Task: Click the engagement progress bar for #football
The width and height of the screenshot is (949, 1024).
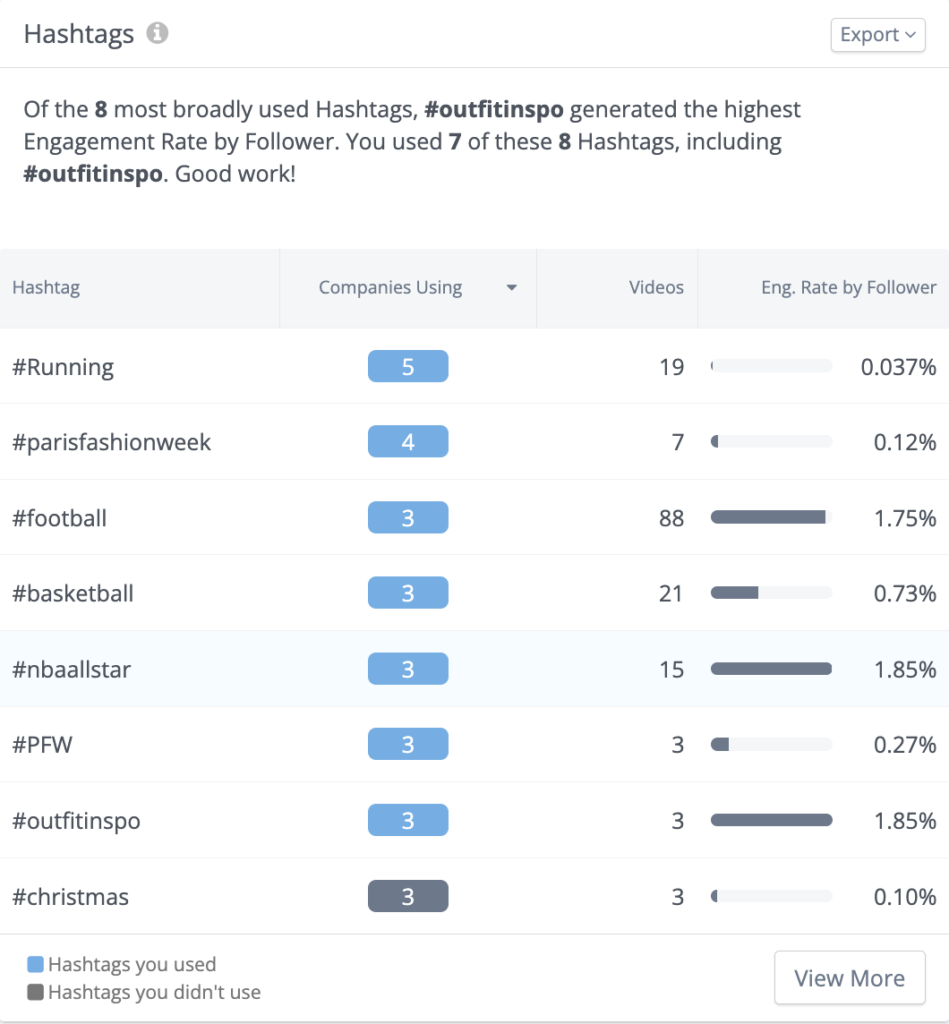Action: [x=770, y=517]
